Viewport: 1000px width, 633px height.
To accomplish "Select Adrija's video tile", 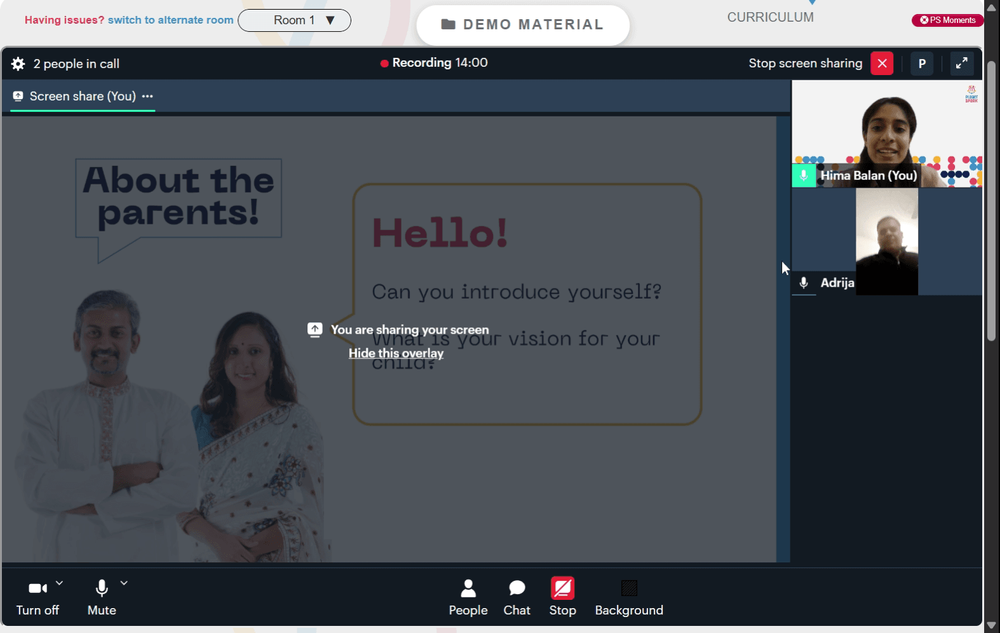I will (x=886, y=242).
